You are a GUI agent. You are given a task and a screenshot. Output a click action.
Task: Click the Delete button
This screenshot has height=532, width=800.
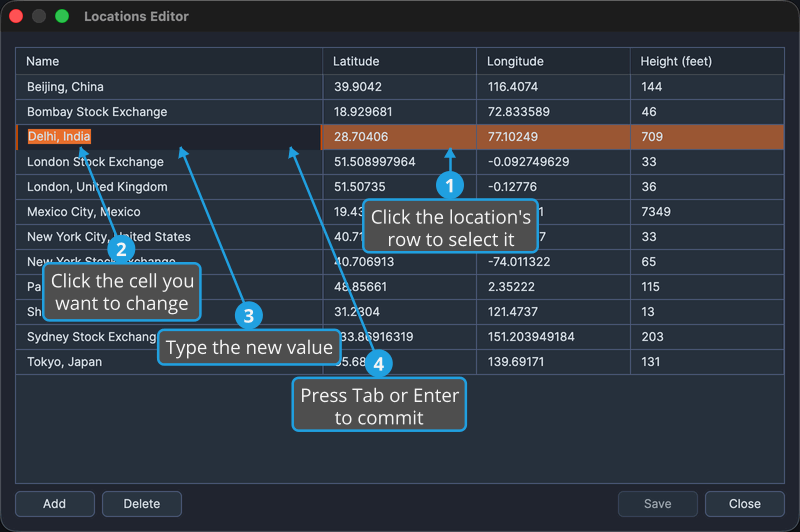(x=142, y=504)
